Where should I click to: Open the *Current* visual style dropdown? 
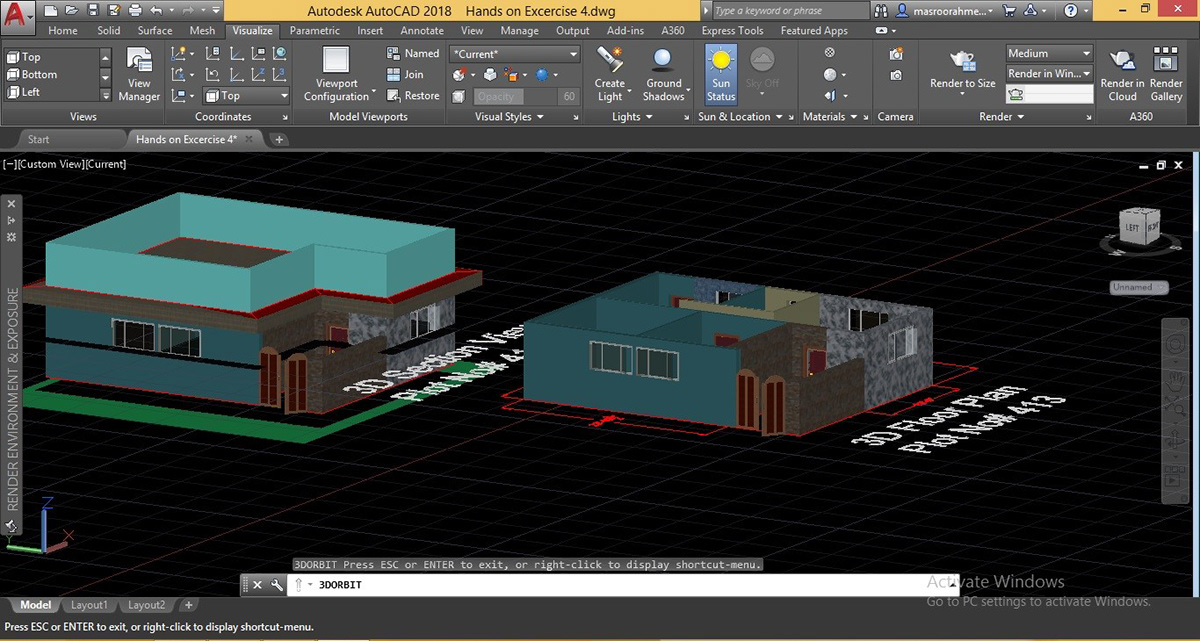tap(572, 53)
